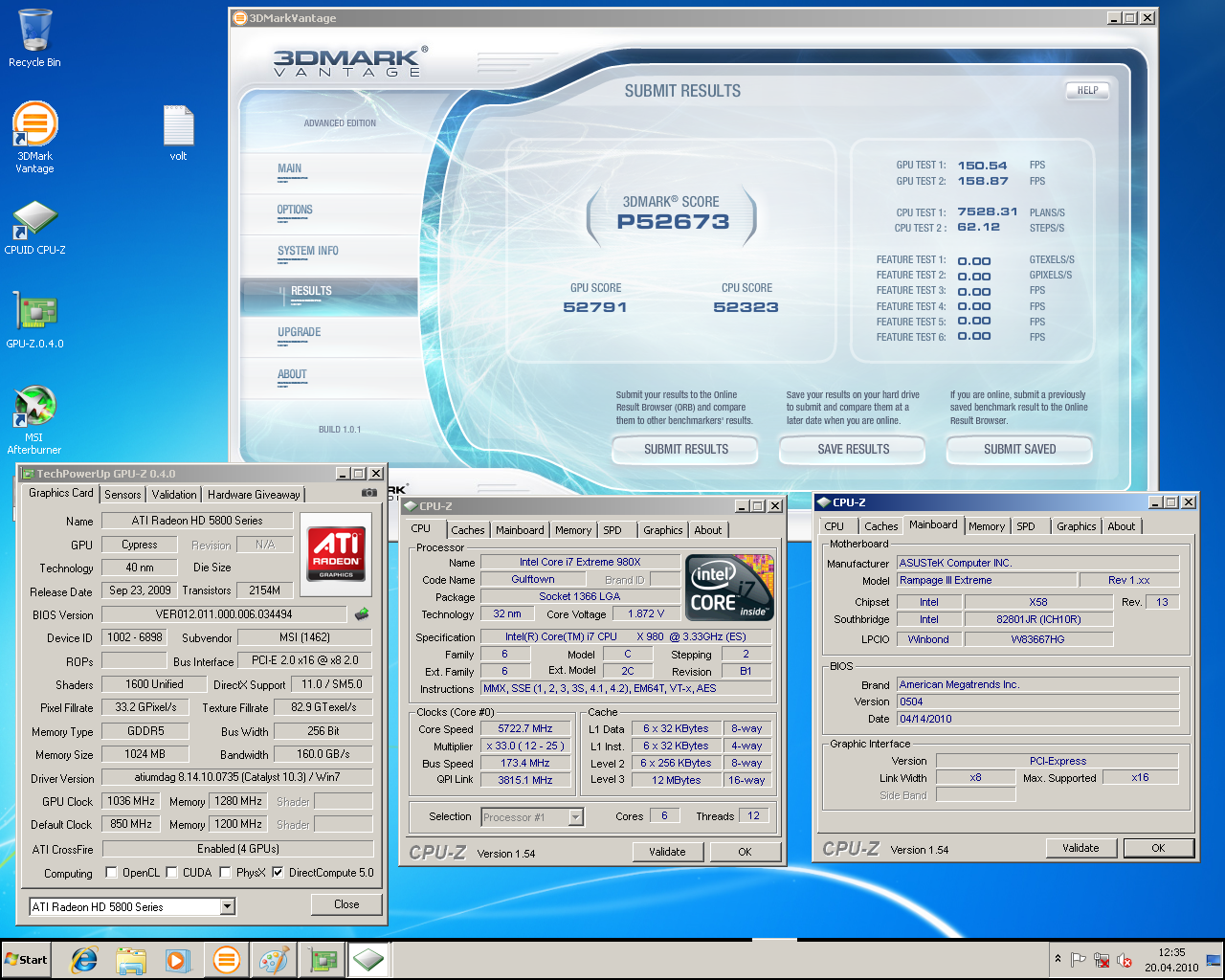
Task: Click Validate in right CPU-Z Mainboard window
Action: (x=1080, y=848)
